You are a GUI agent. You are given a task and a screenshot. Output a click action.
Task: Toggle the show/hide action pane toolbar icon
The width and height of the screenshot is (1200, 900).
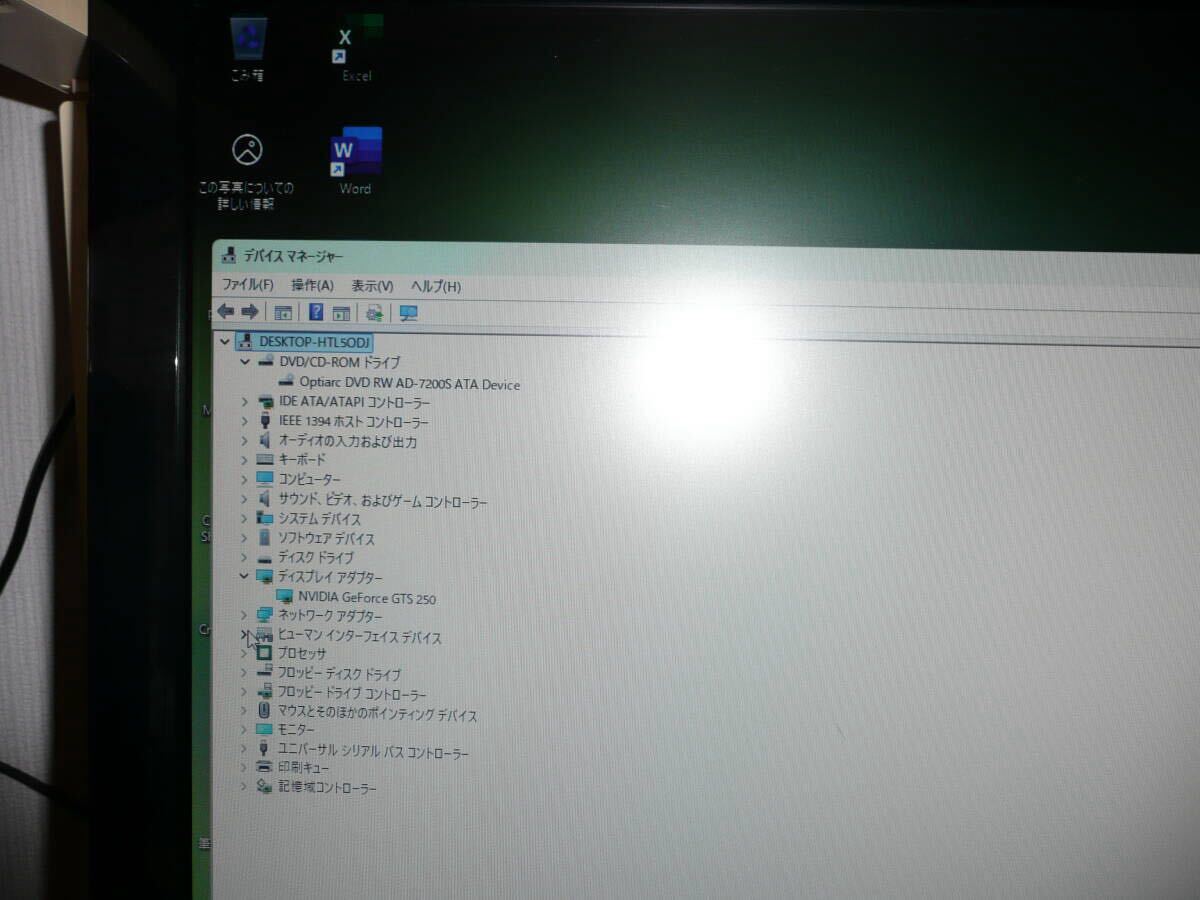pyautogui.click(x=341, y=313)
